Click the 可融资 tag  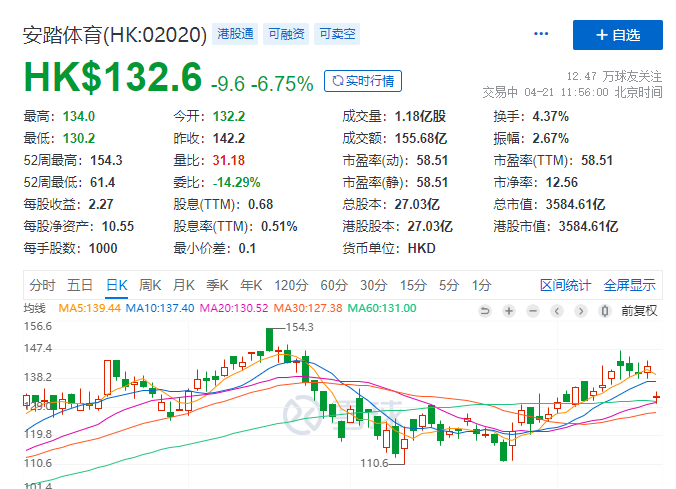(286, 34)
